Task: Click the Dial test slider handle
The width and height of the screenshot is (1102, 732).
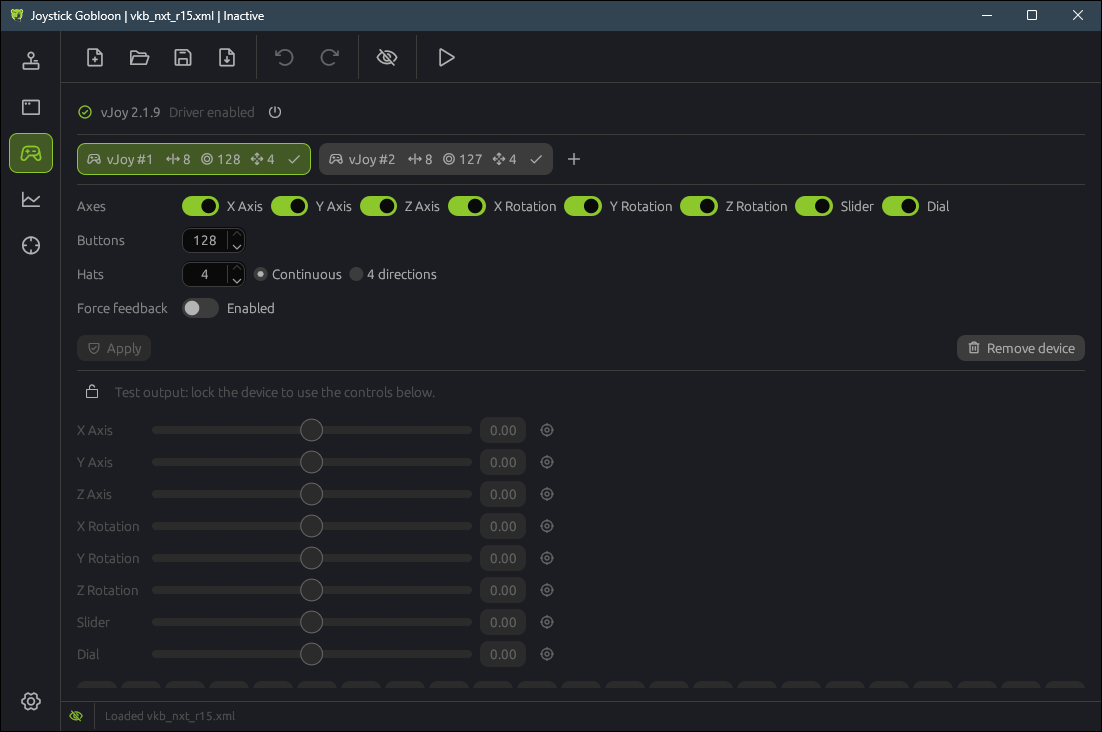Action: coord(311,654)
